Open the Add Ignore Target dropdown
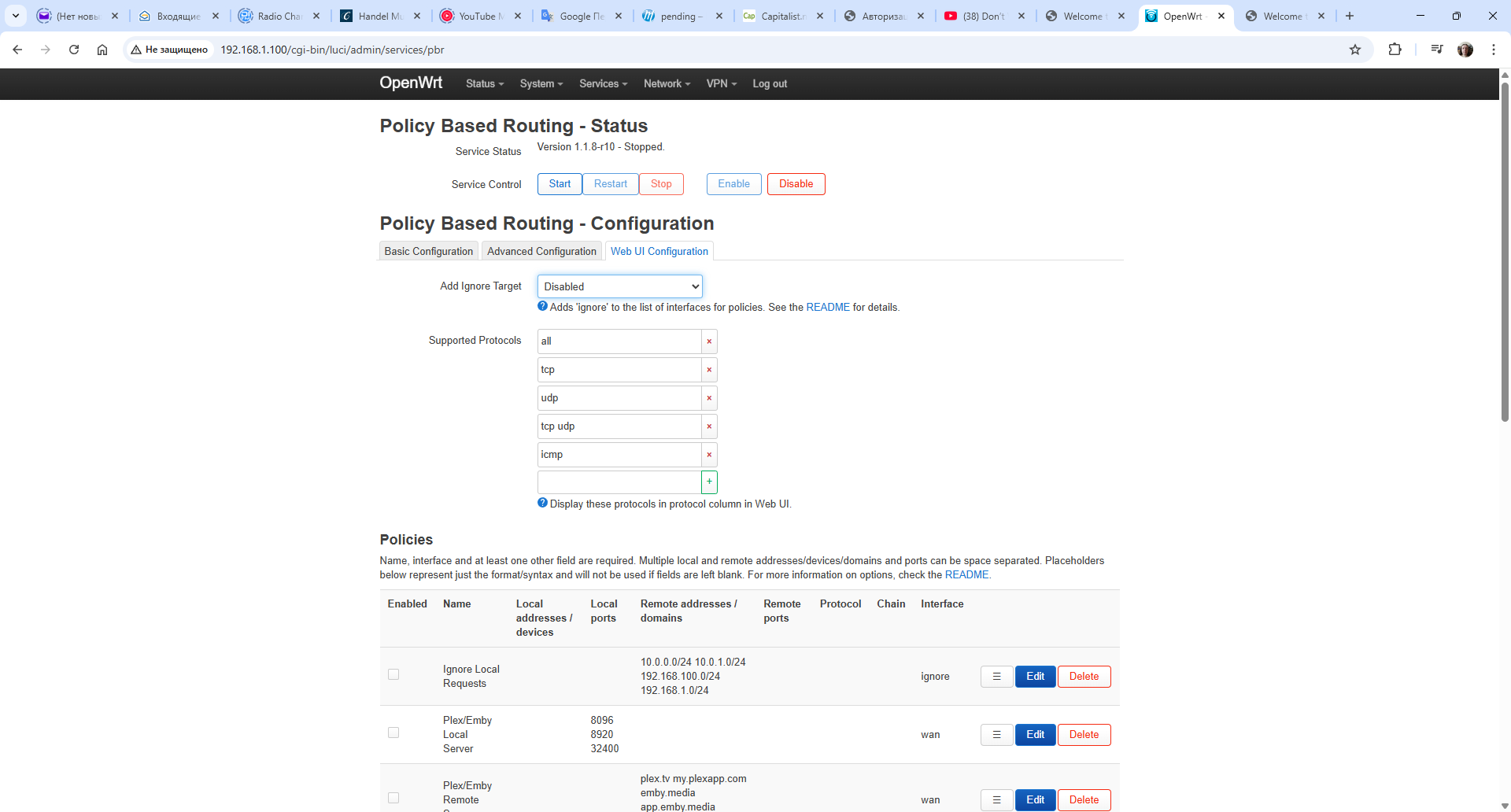Screen dimensions: 1511x812 (620, 286)
